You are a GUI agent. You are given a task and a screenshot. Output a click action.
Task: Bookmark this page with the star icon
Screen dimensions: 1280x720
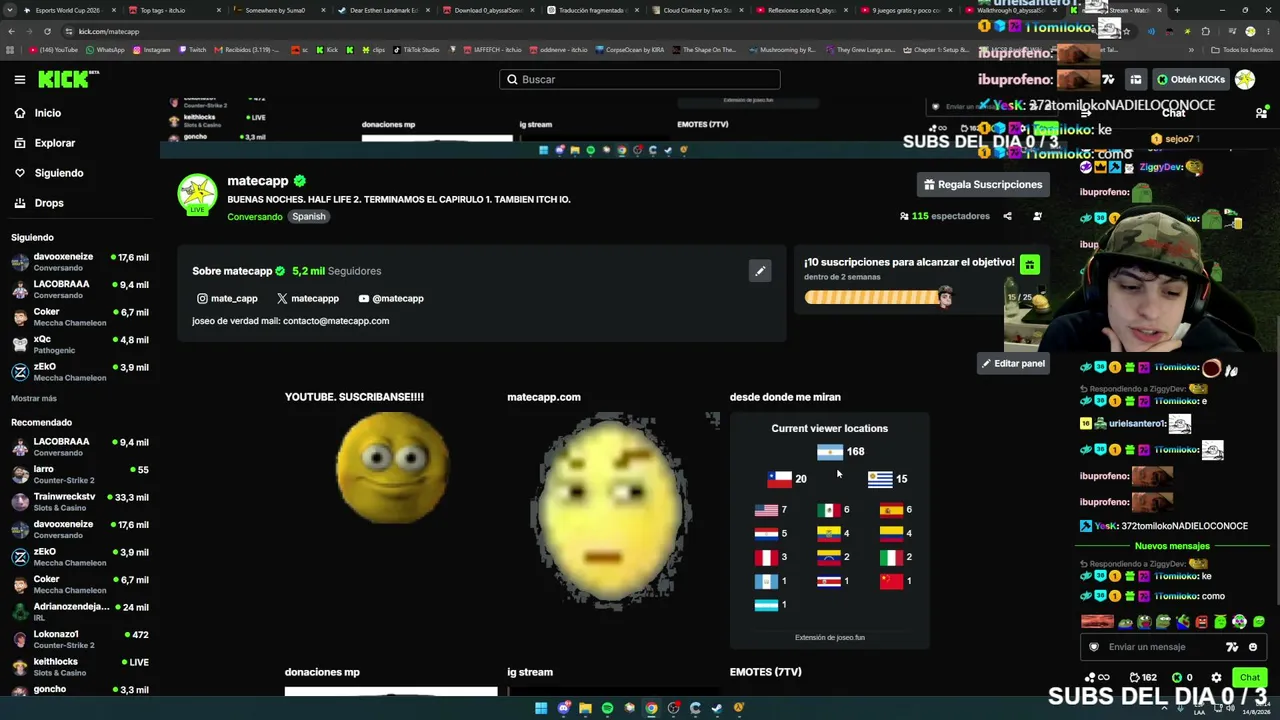pos(1126,31)
